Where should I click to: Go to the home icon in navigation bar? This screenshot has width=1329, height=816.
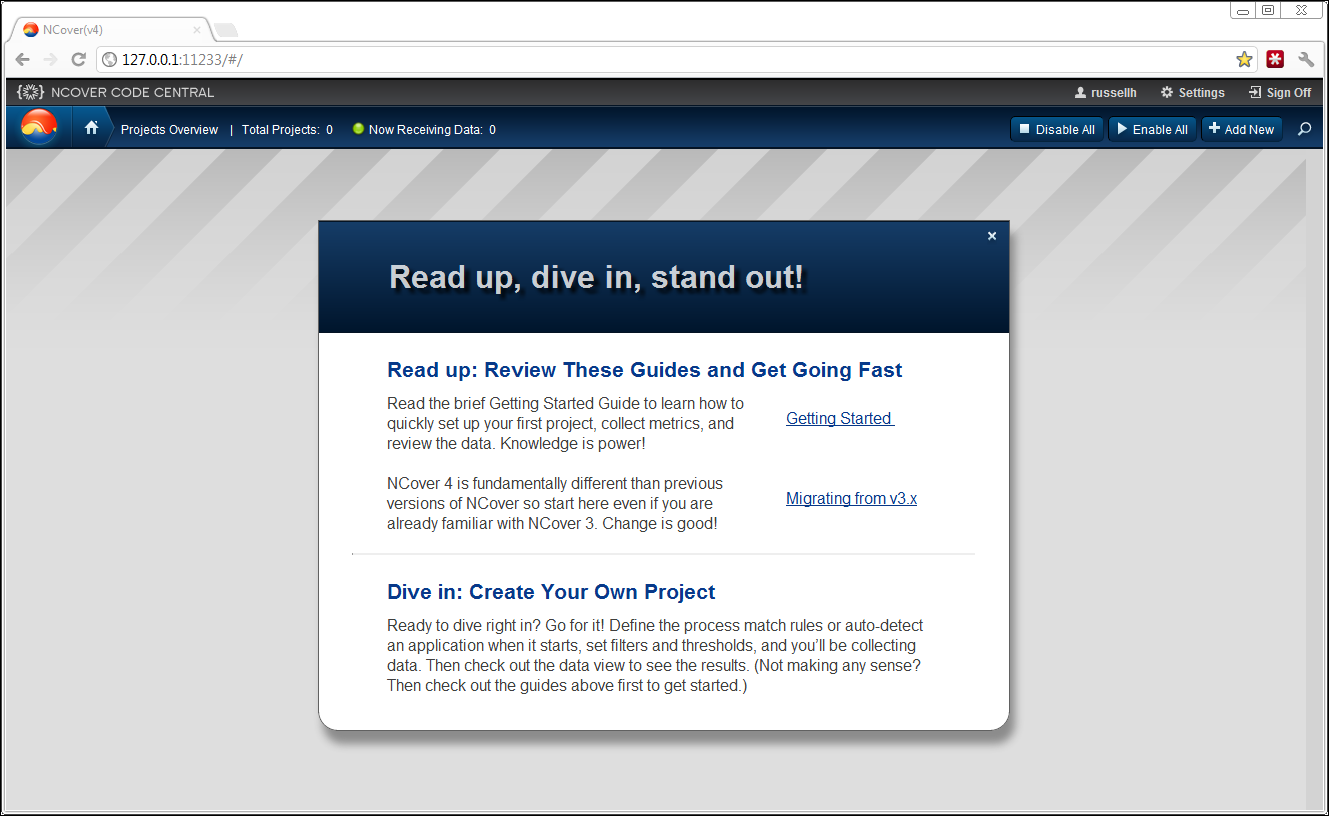point(92,128)
